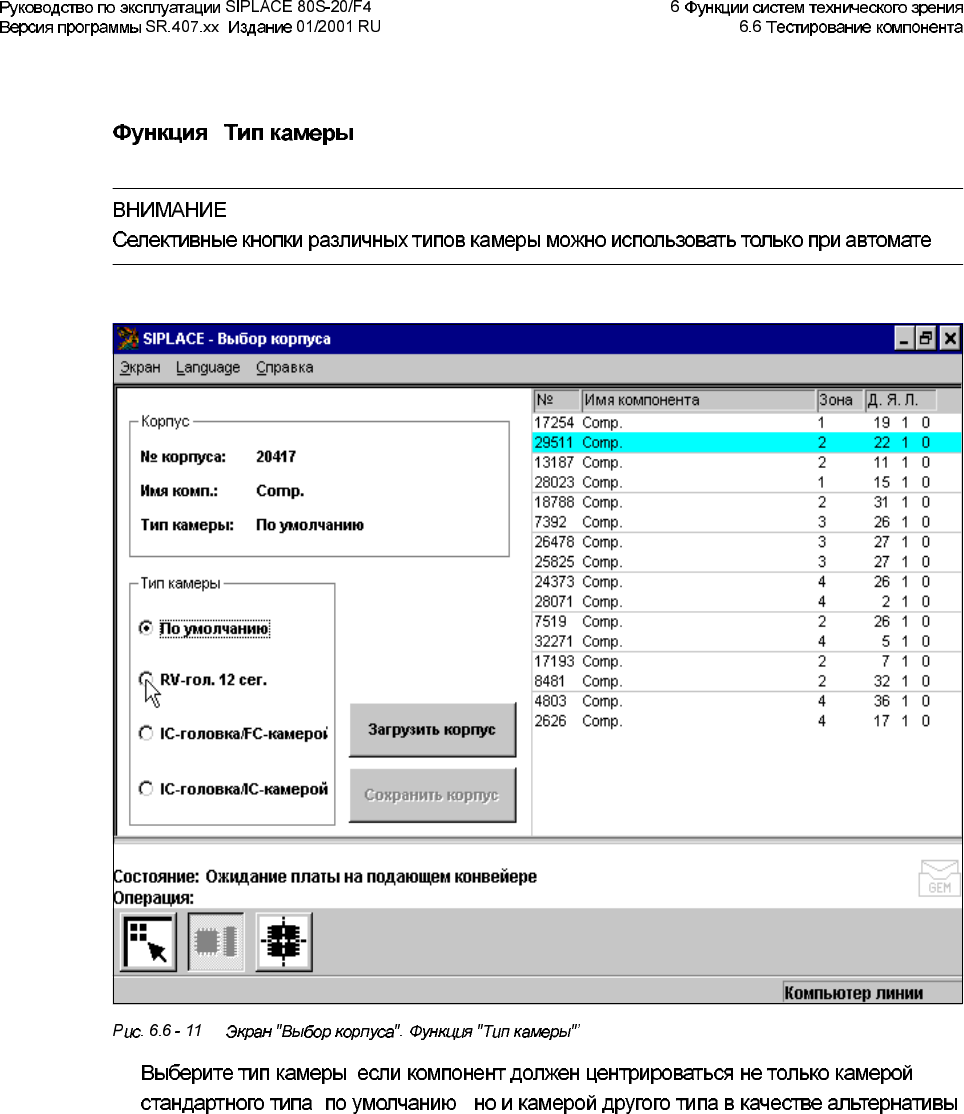Select the RV-гол. 12 сег. radio button
Viewport: 964px width, 1114px height.
tap(146, 678)
